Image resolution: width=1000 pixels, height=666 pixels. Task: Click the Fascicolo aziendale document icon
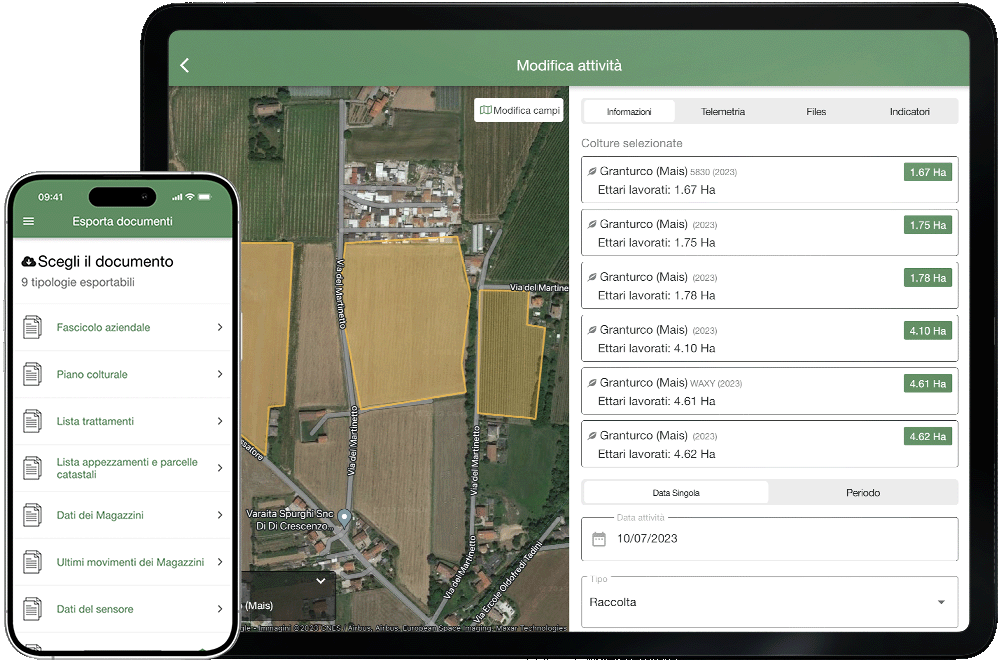point(33,327)
